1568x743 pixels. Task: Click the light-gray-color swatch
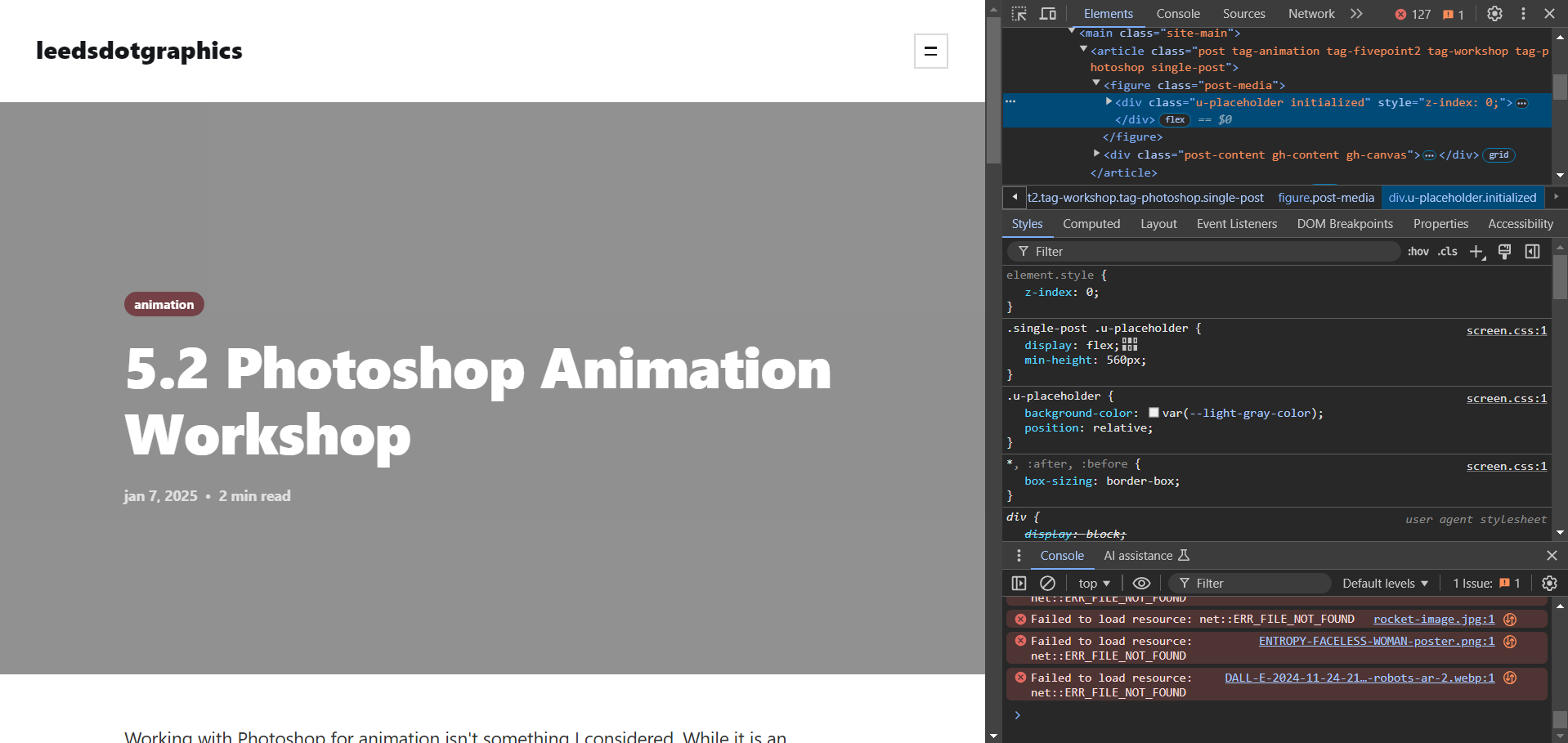tap(1154, 413)
